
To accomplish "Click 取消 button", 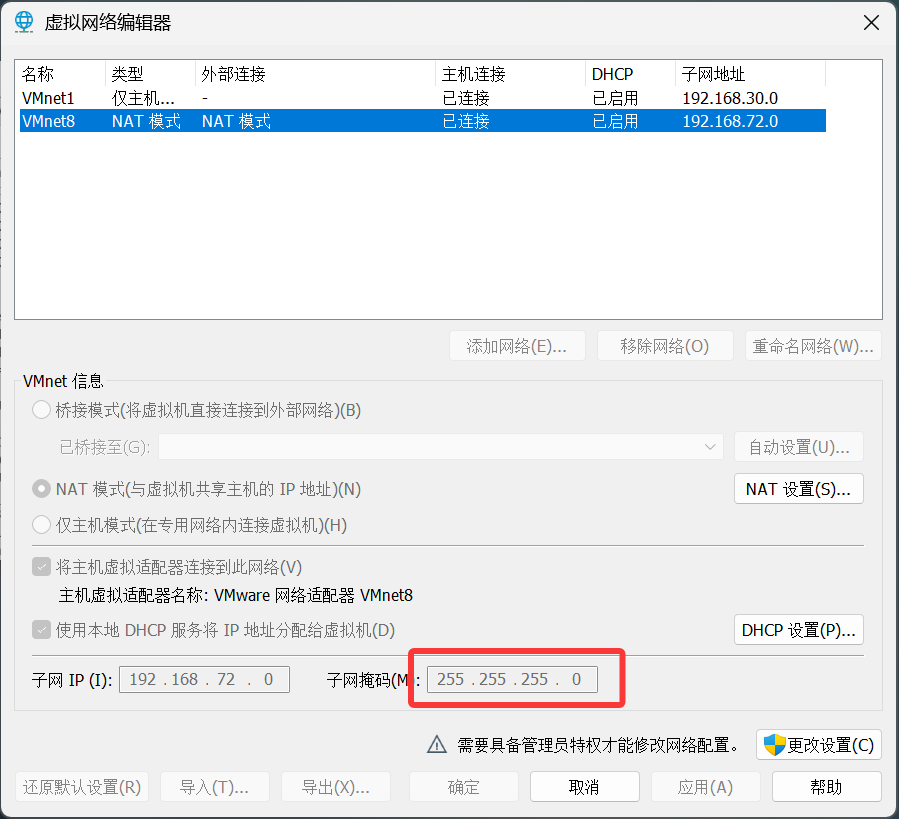I will point(585,787).
